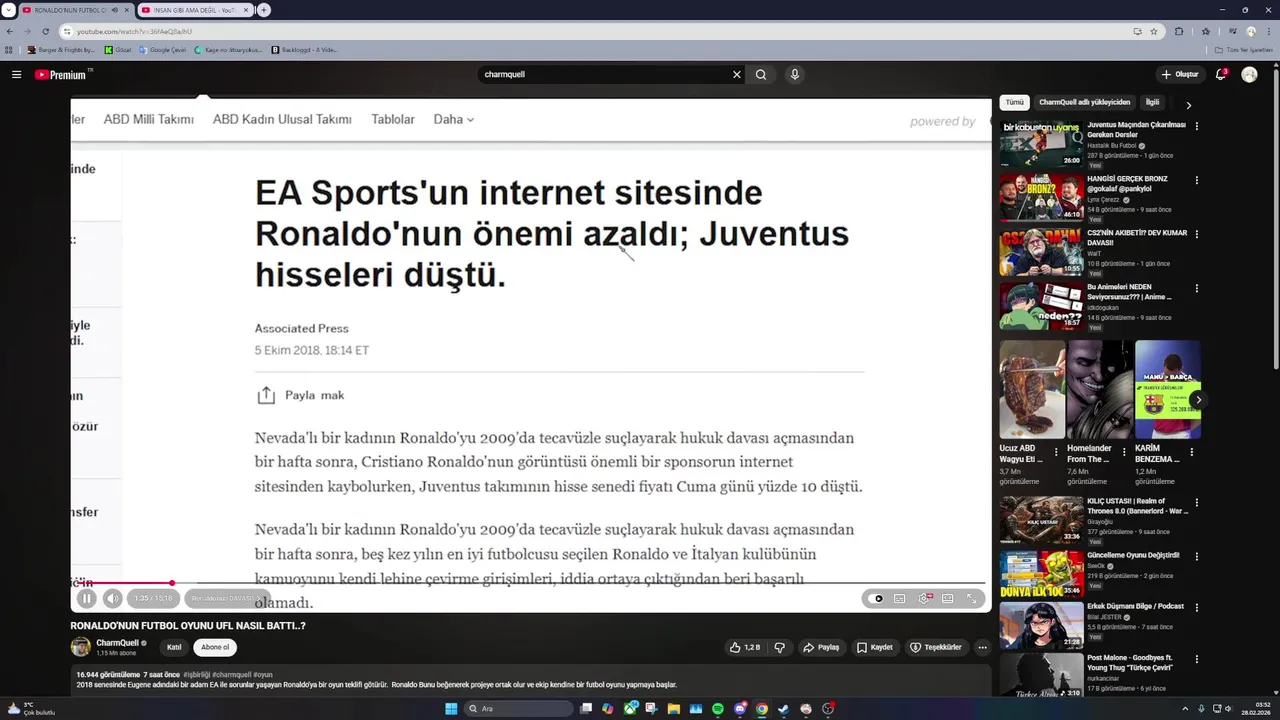Like the video with 1,2 B likes
Image resolution: width=1280 pixels, height=720 pixels.
745,647
